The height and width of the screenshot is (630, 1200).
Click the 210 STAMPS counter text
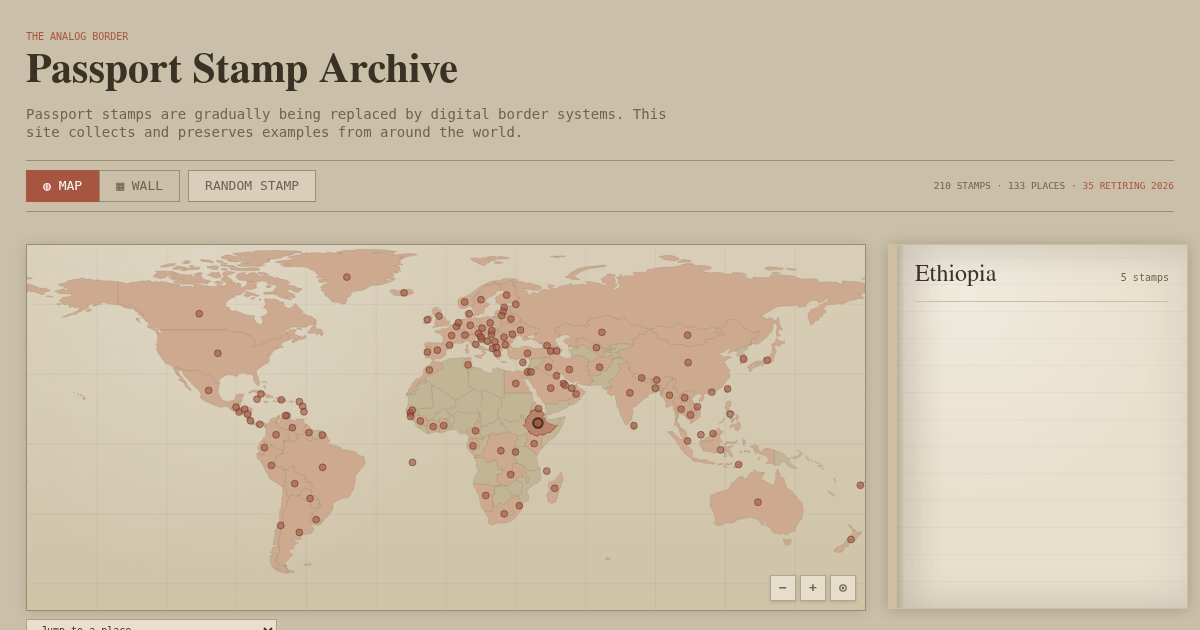(962, 186)
